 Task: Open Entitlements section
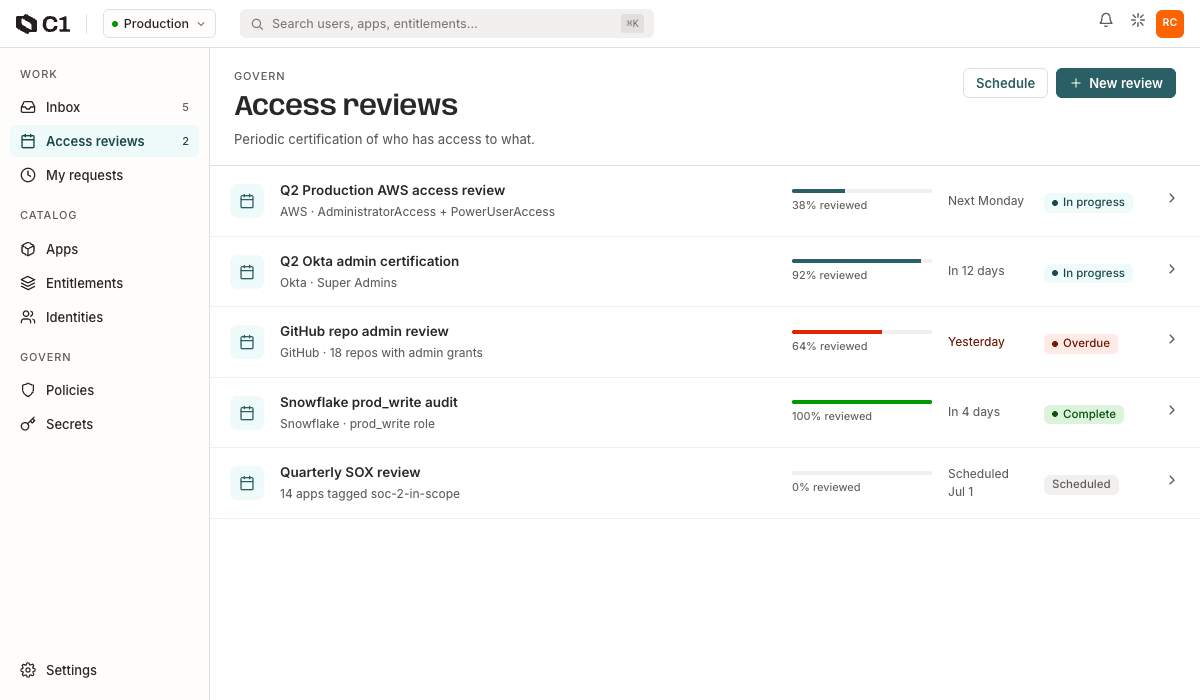(104, 283)
